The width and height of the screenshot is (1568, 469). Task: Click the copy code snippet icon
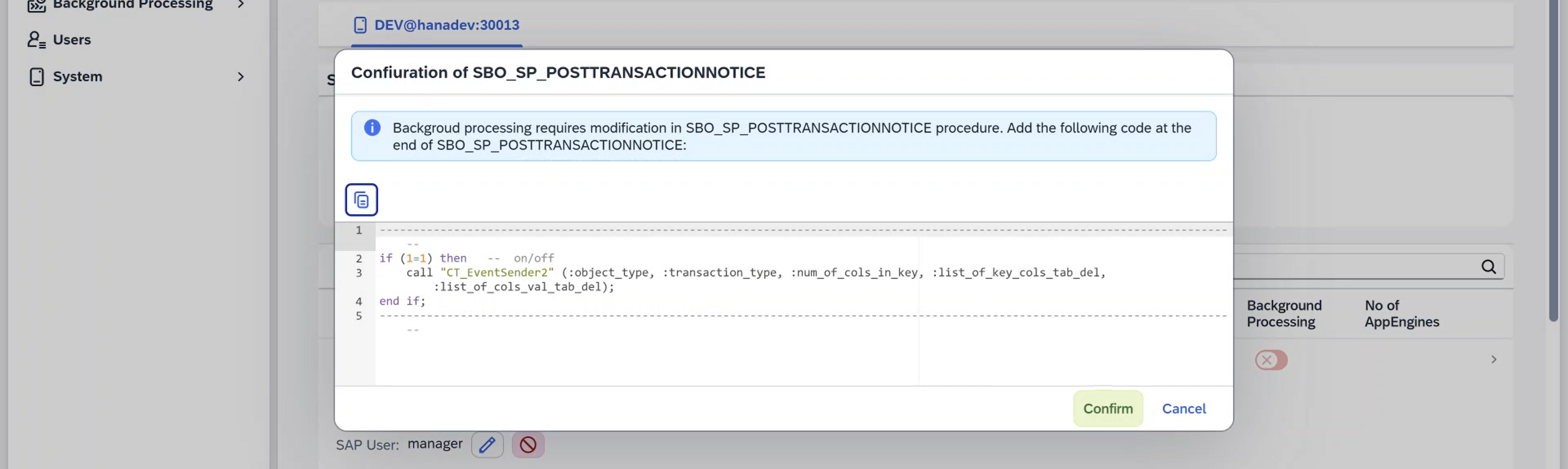coord(361,199)
